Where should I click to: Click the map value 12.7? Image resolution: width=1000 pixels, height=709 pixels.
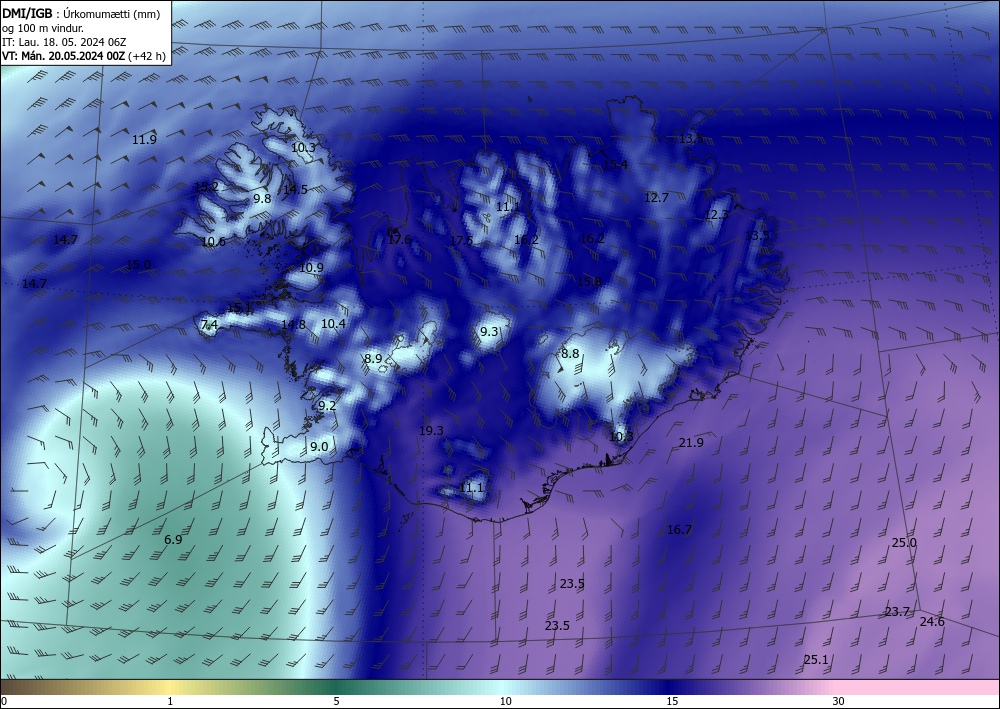coord(656,198)
